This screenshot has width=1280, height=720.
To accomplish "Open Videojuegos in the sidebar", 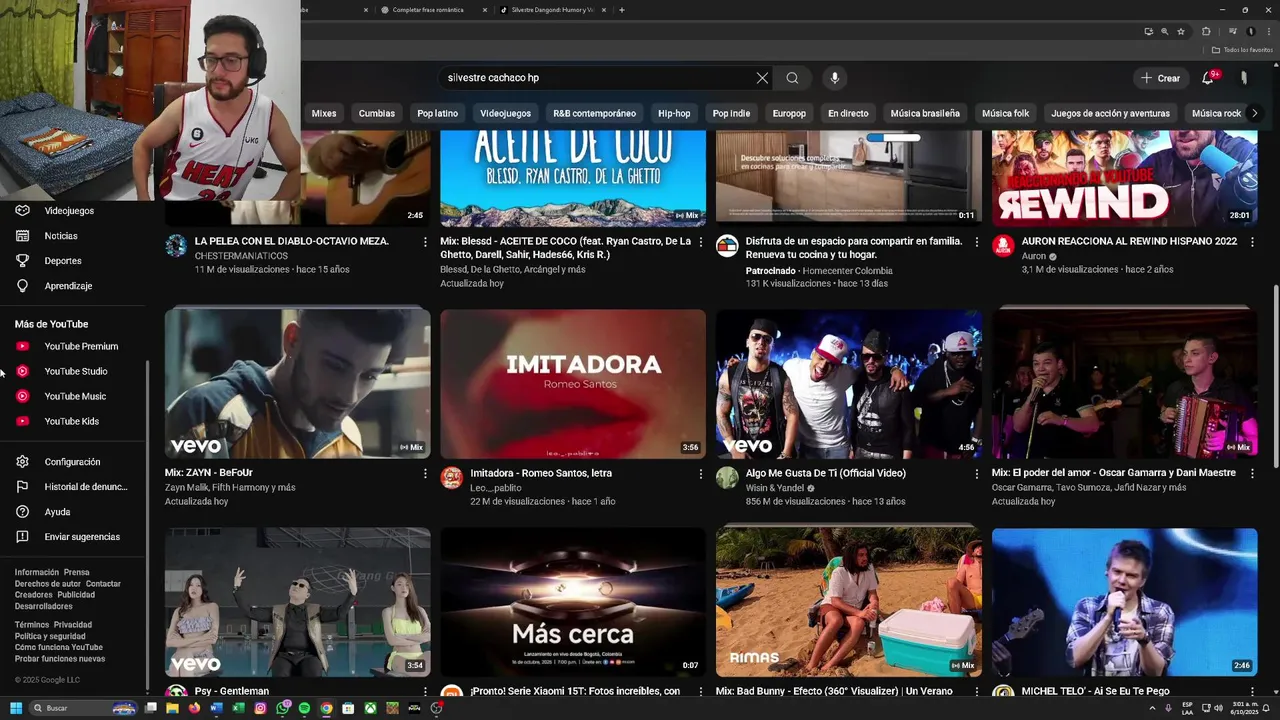I will click(69, 211).
